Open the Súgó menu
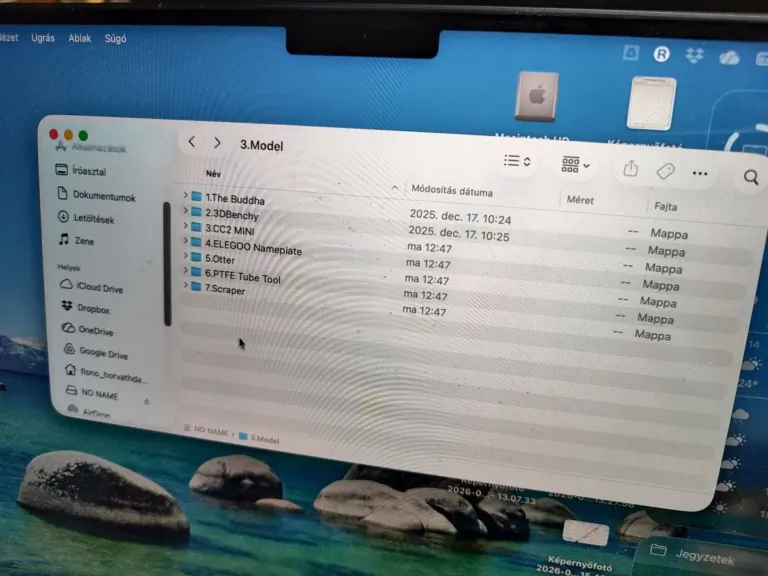 [x=116, y=39]
